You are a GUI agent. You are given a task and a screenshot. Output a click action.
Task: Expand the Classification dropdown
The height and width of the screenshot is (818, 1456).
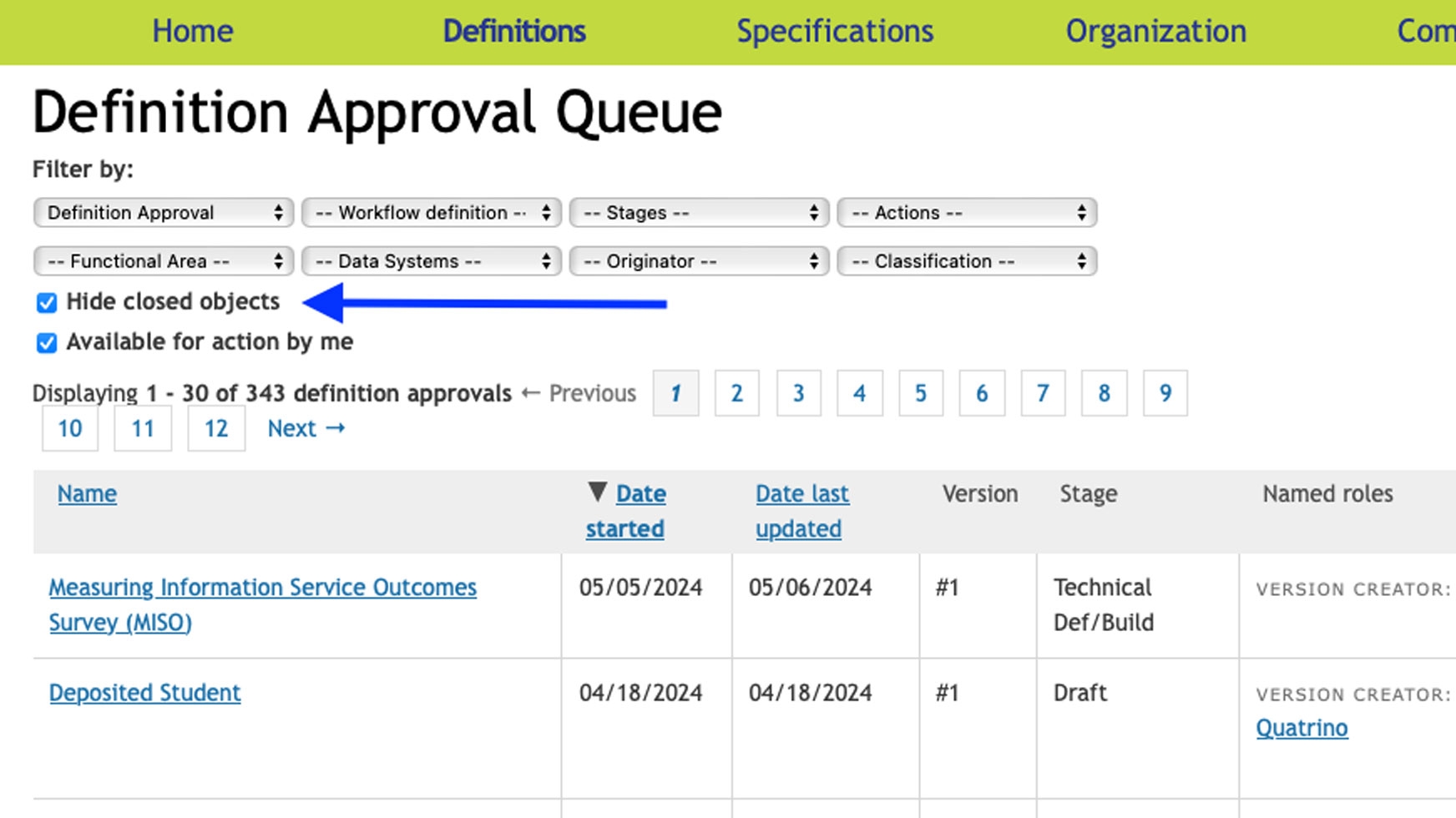967,261
